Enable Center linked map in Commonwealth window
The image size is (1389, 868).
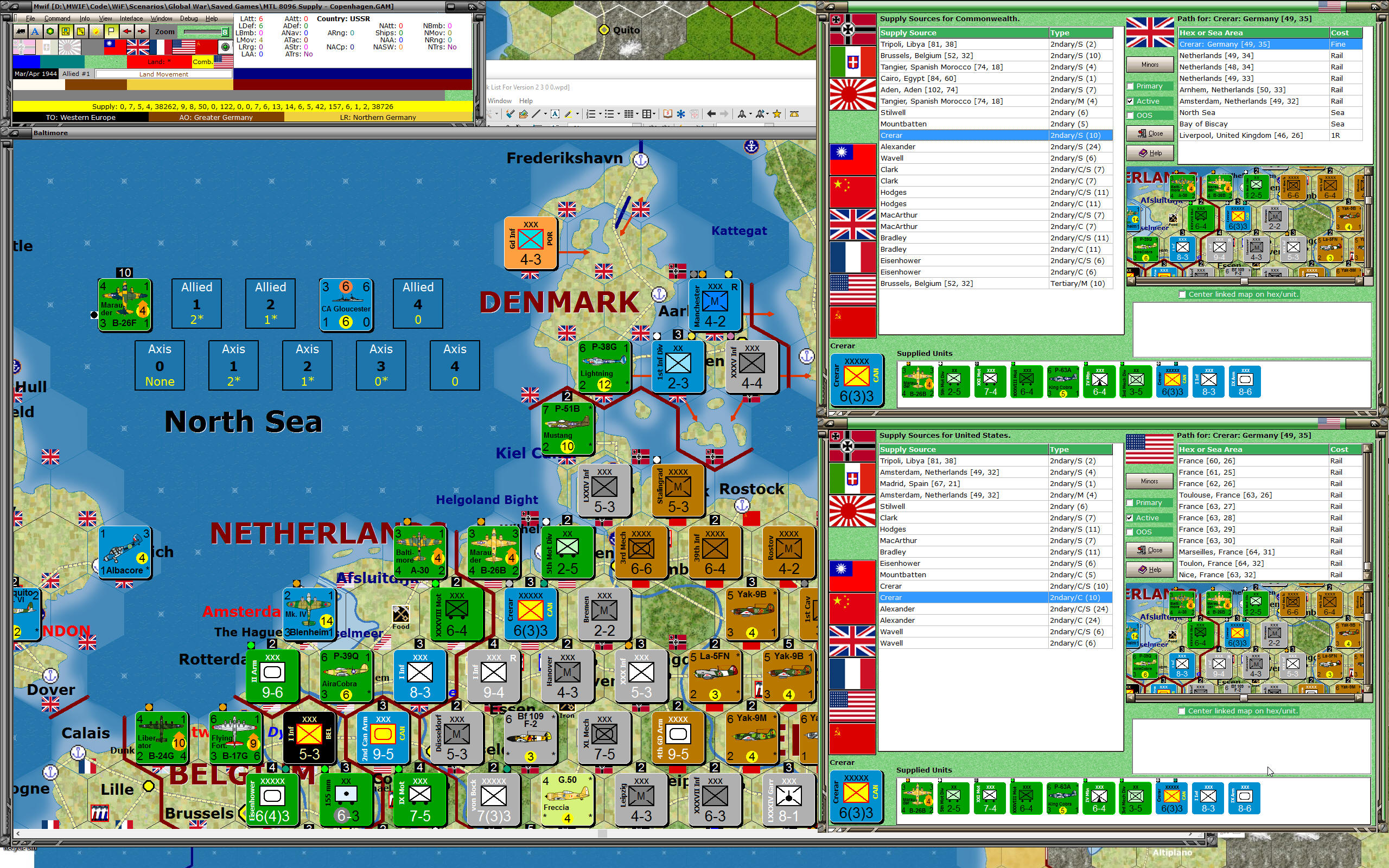pyautogui.click(x=1182, y=295)
